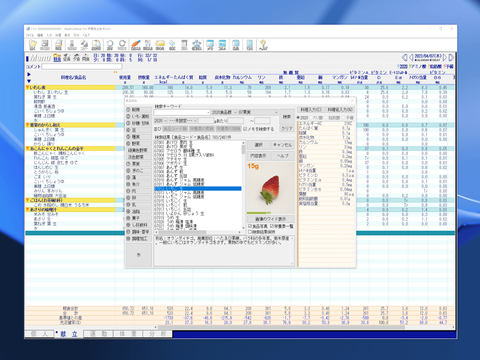Viewport: 480px width, 360px height.
Task: Click the キャンセル button
Action: tap(282, 145)
